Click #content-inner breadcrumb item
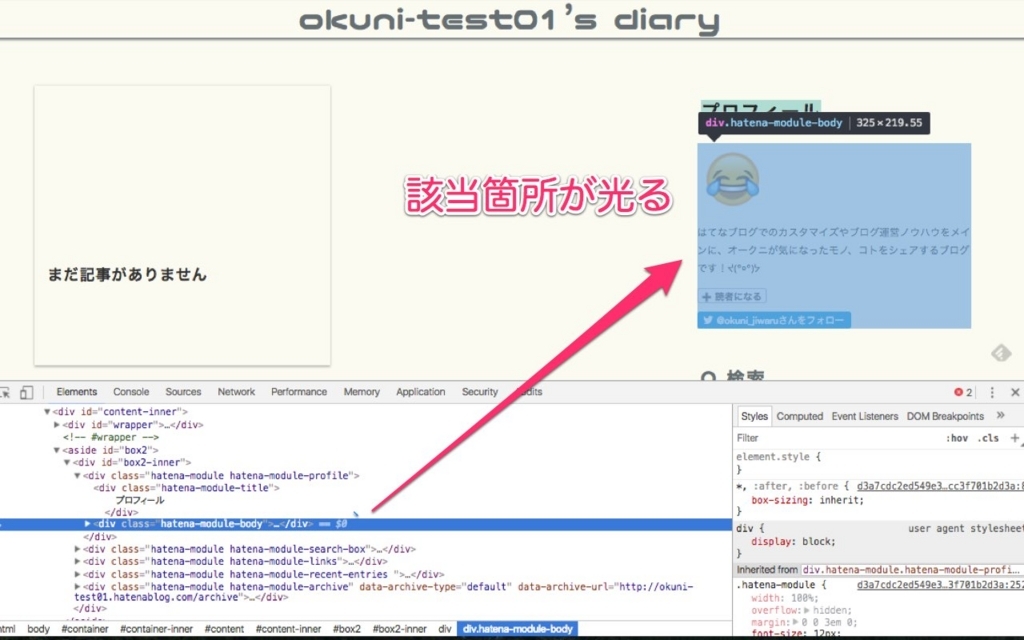Image resolution: width=1024 pixels, height=640 pixels. (x=288, y=629)
